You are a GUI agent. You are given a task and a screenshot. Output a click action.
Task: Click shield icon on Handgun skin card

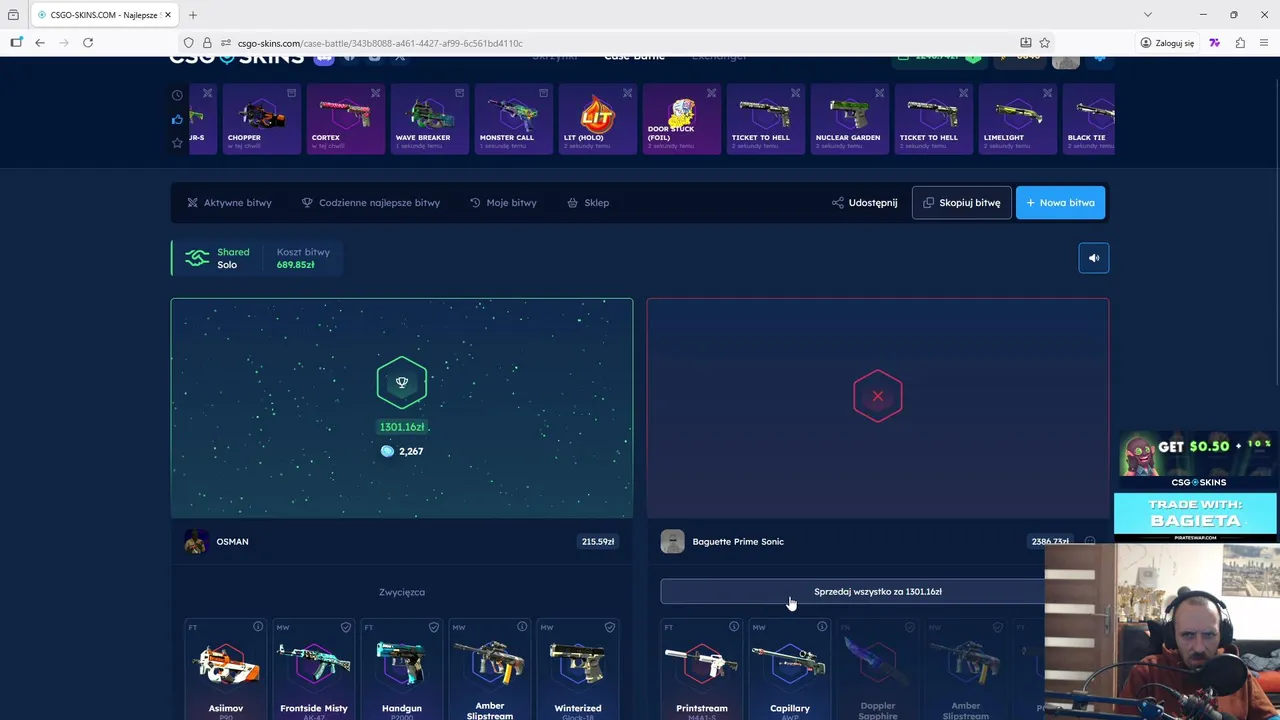click(434, 627)
